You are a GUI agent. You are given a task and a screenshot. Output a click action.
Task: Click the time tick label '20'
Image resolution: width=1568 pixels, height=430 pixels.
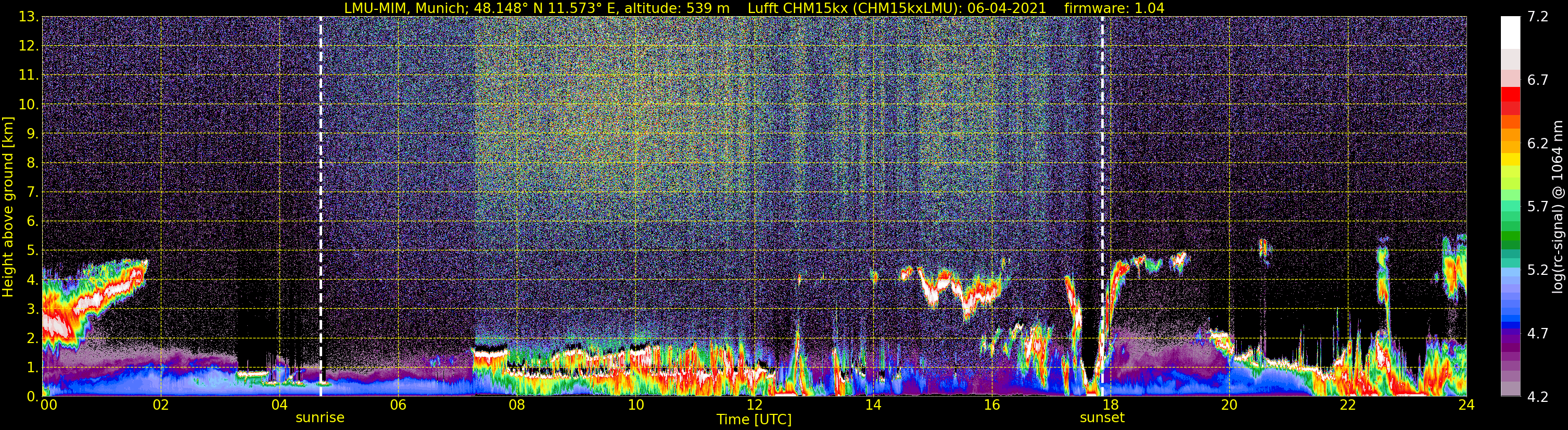[x=1229, y=405]
